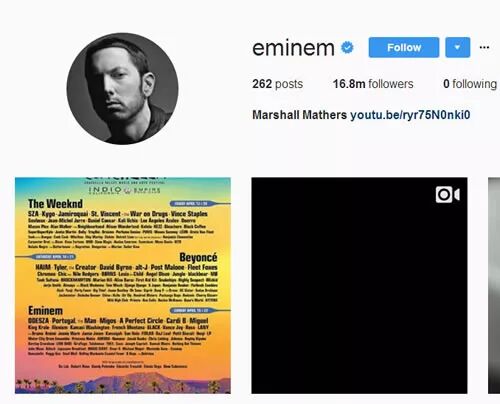The height and width of the screenshot is (404, 500).
Task: Click the Beyoncé headliner on poster
Action: click(x=198, y=257)
